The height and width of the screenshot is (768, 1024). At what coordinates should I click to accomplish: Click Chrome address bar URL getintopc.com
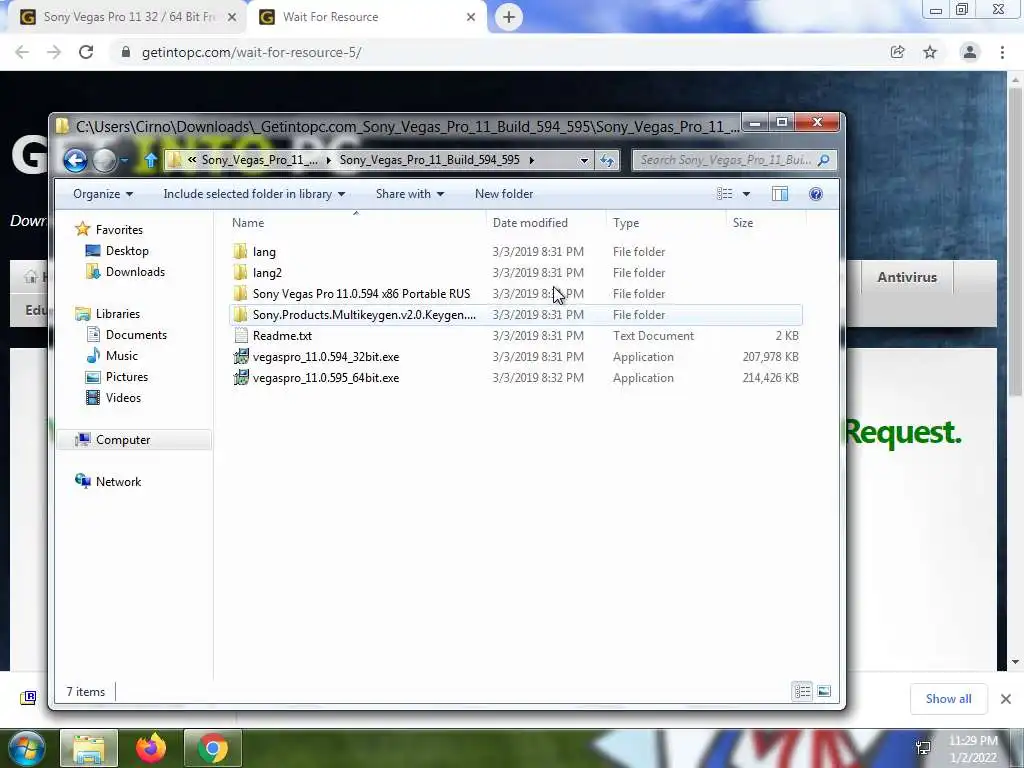click(251, 52)
